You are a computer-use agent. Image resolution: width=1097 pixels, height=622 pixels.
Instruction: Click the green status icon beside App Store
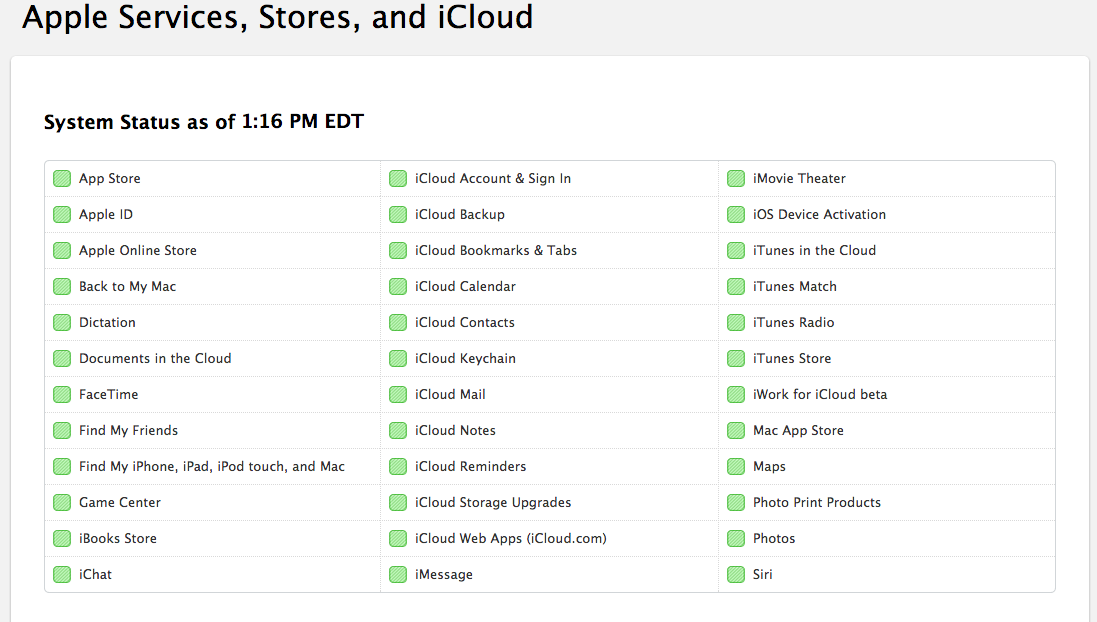click(62, 178)
